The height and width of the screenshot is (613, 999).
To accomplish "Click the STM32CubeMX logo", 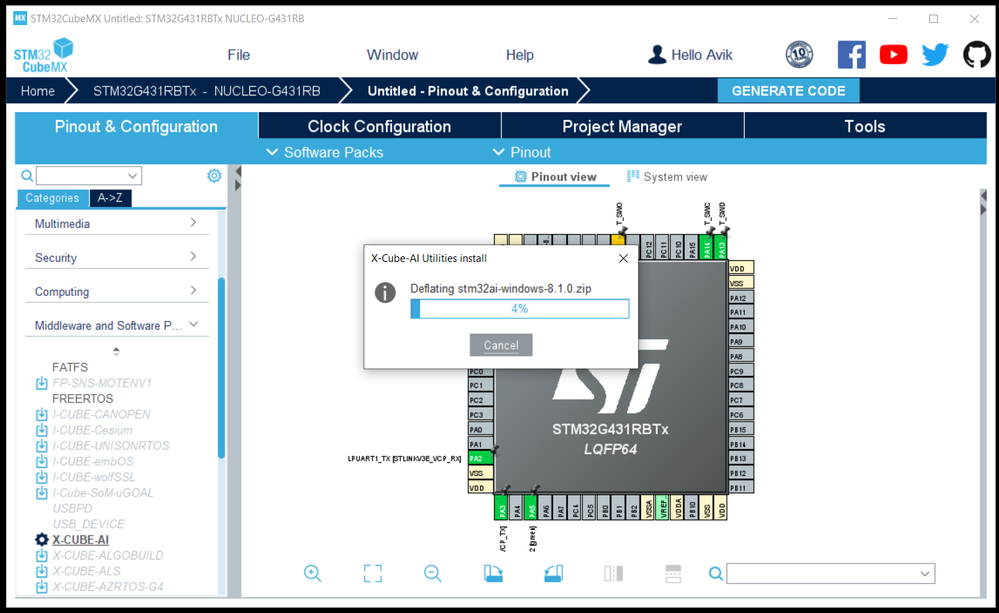I will 43,55.
